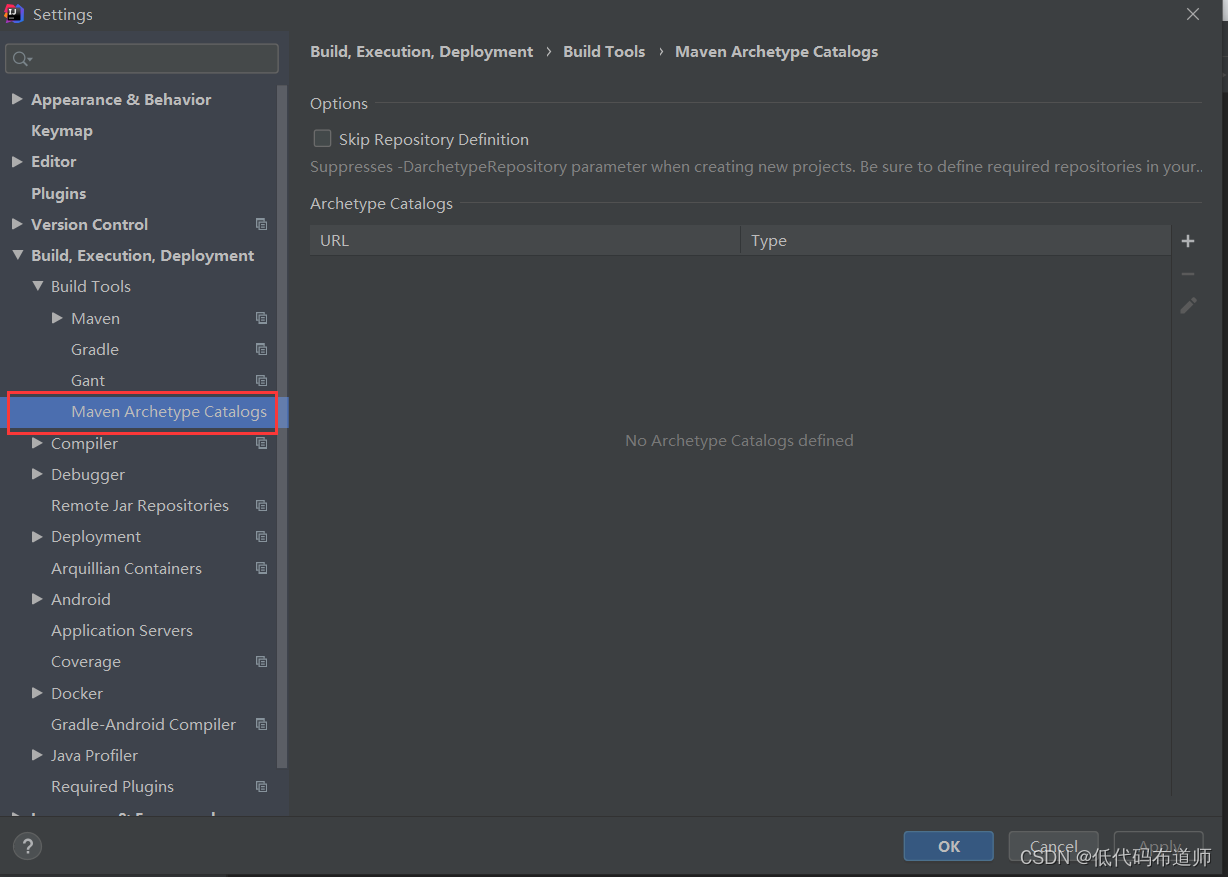Image resolution: width=1228 pixels, height=877 pixels.
Task: Click Build, Execution, Deployment breadcrumb
Action: coord(422,51)
